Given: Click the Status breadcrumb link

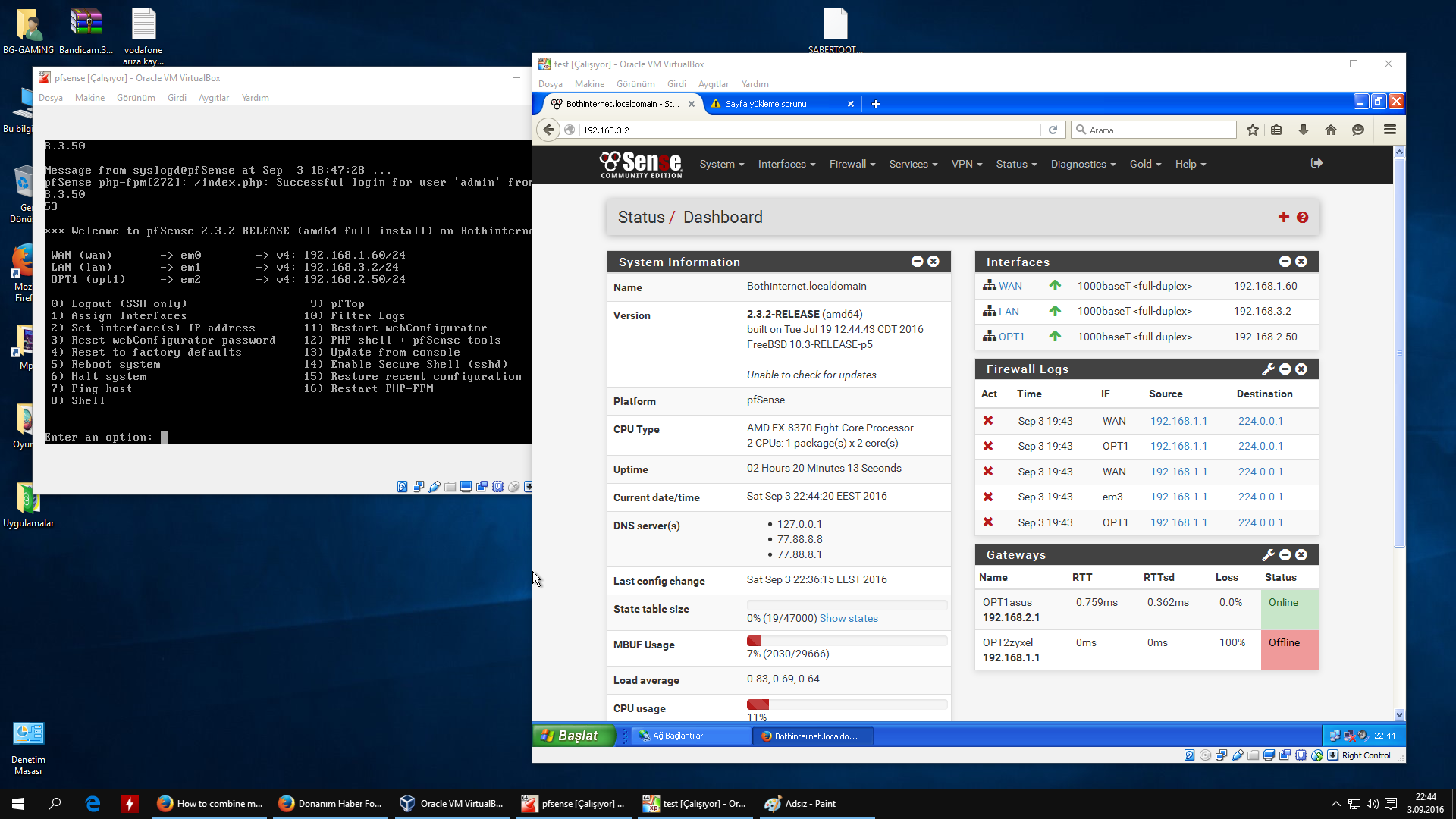Looking at the screenshot, I should (641, 218).
